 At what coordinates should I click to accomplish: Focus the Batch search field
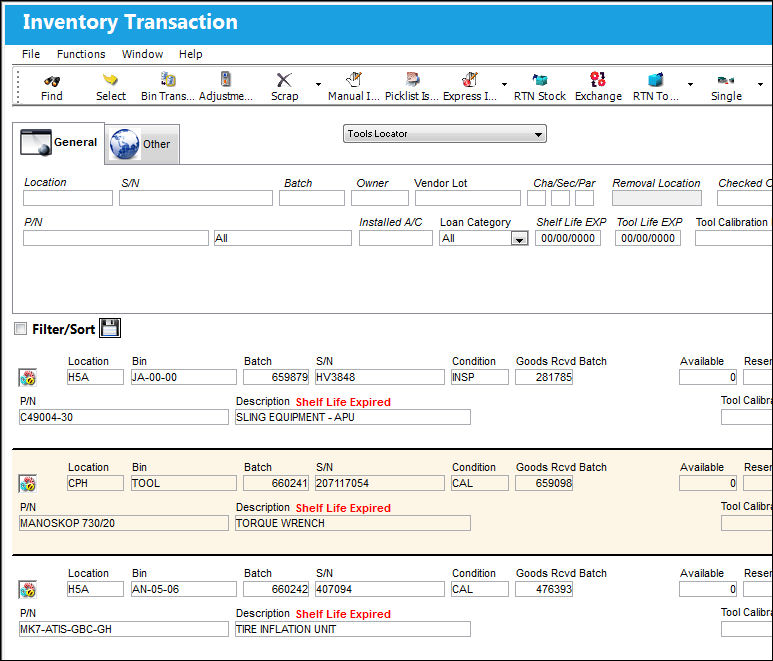(312, 198)
